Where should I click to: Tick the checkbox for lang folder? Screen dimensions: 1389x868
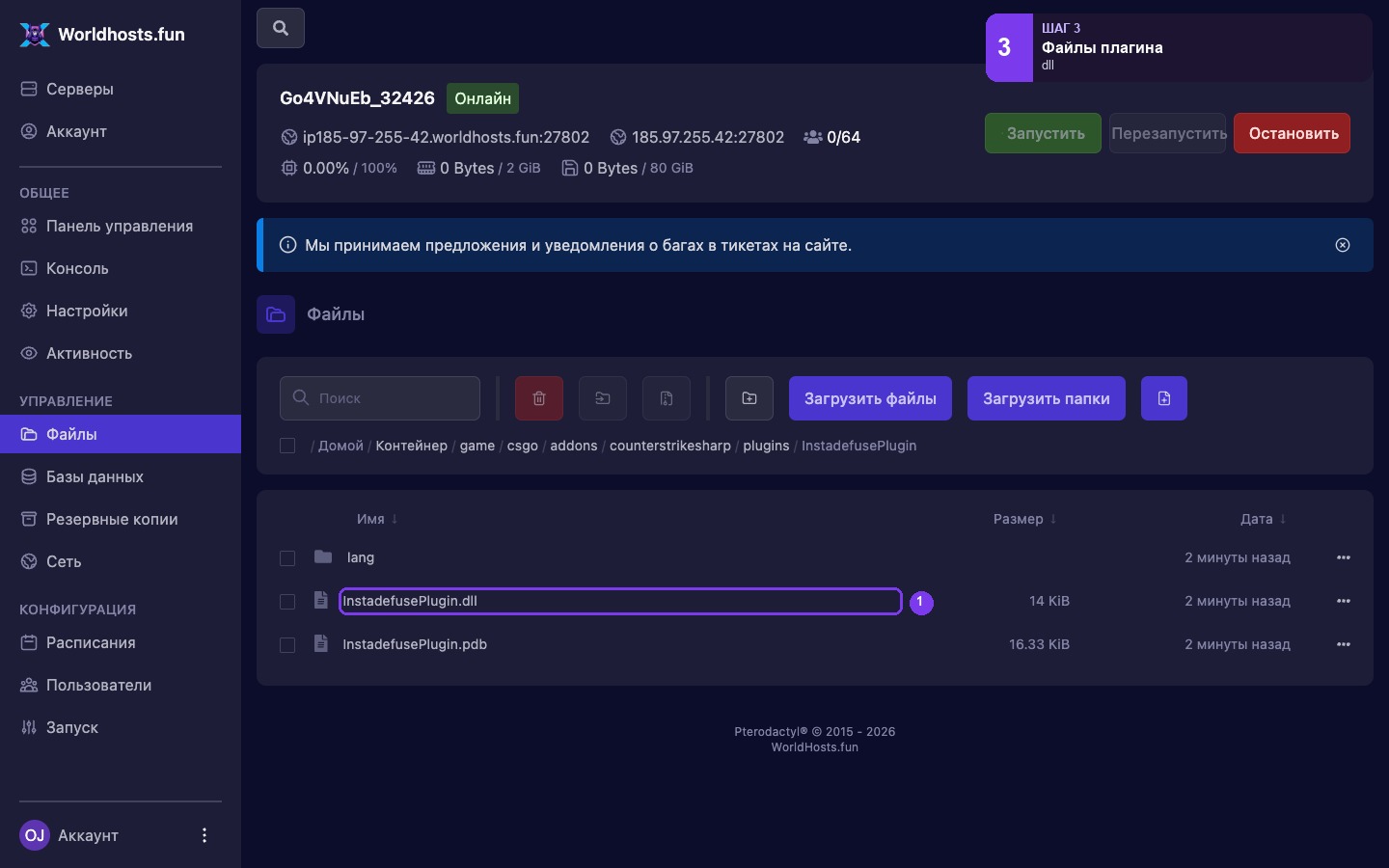tap(287, 557)
